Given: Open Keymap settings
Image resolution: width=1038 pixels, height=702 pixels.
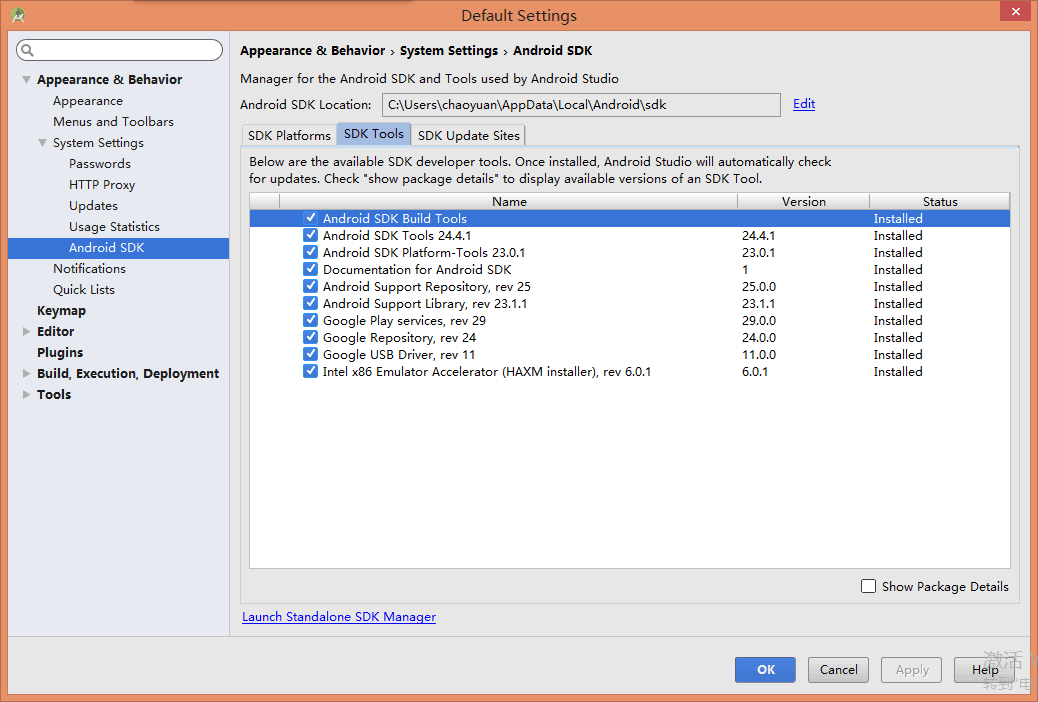Looking at the screenshot, I should point(62,311).
